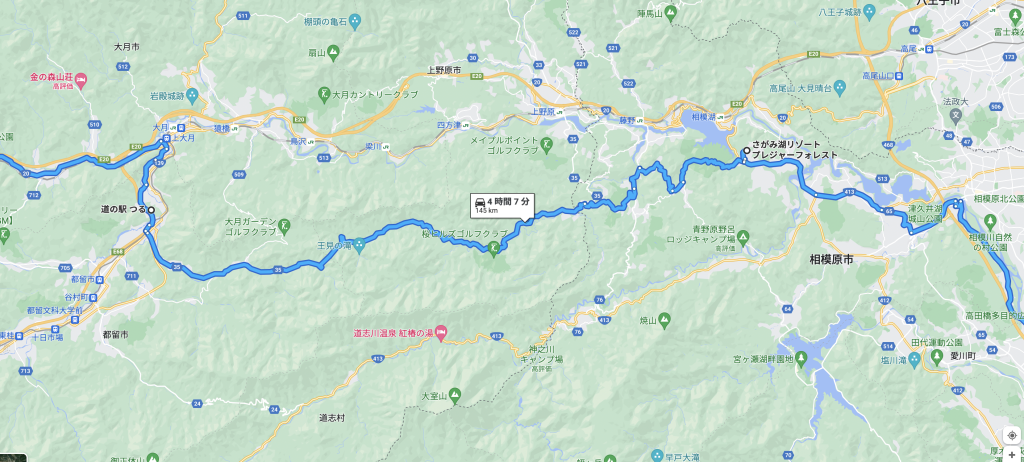Image resolution: width=1024 pixels, height=462 pixels.
Task: Zoom in with the plus button
Action: (x=1012, y=455)
